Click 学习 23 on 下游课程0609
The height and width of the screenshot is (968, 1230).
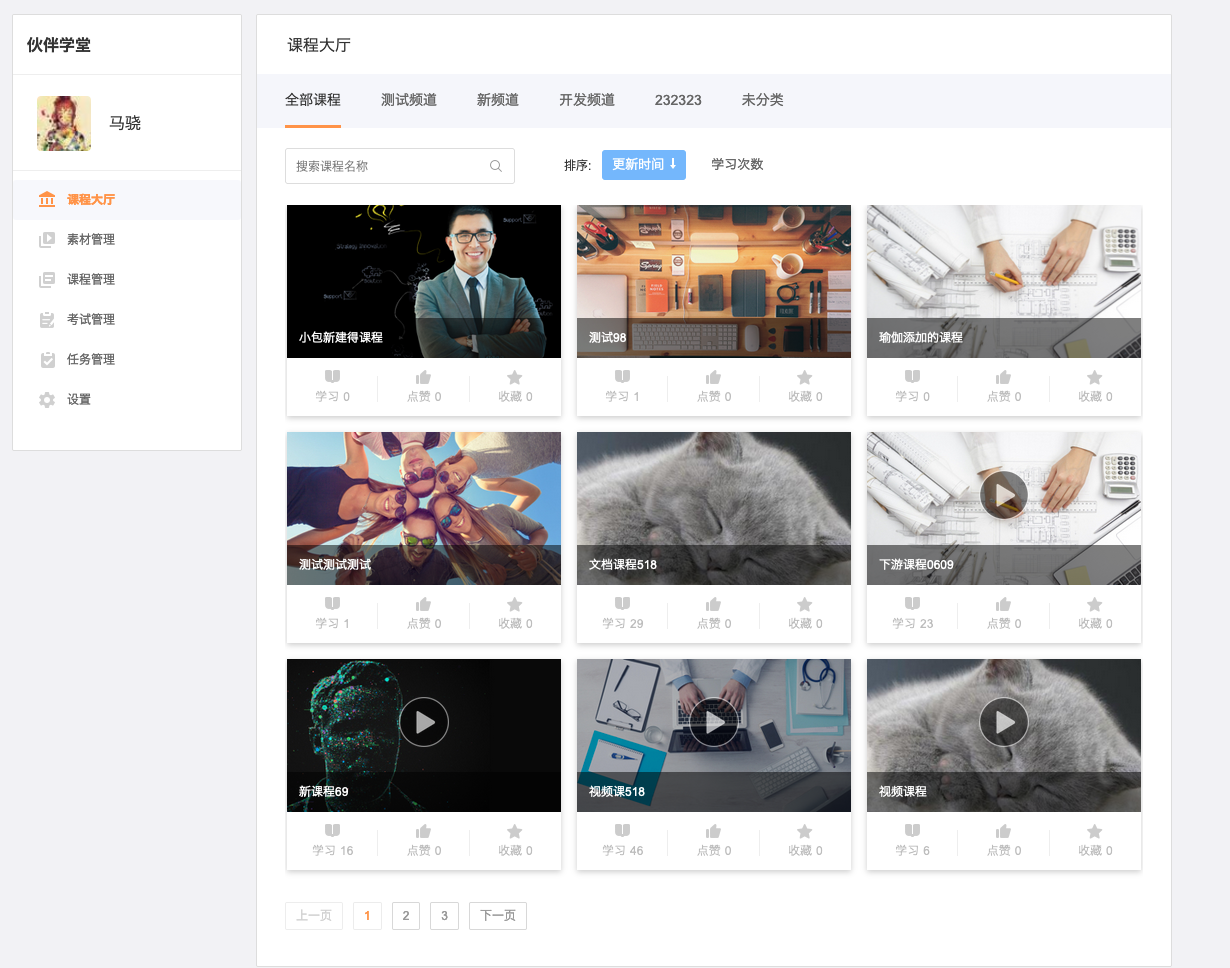[x=912, y=624]
